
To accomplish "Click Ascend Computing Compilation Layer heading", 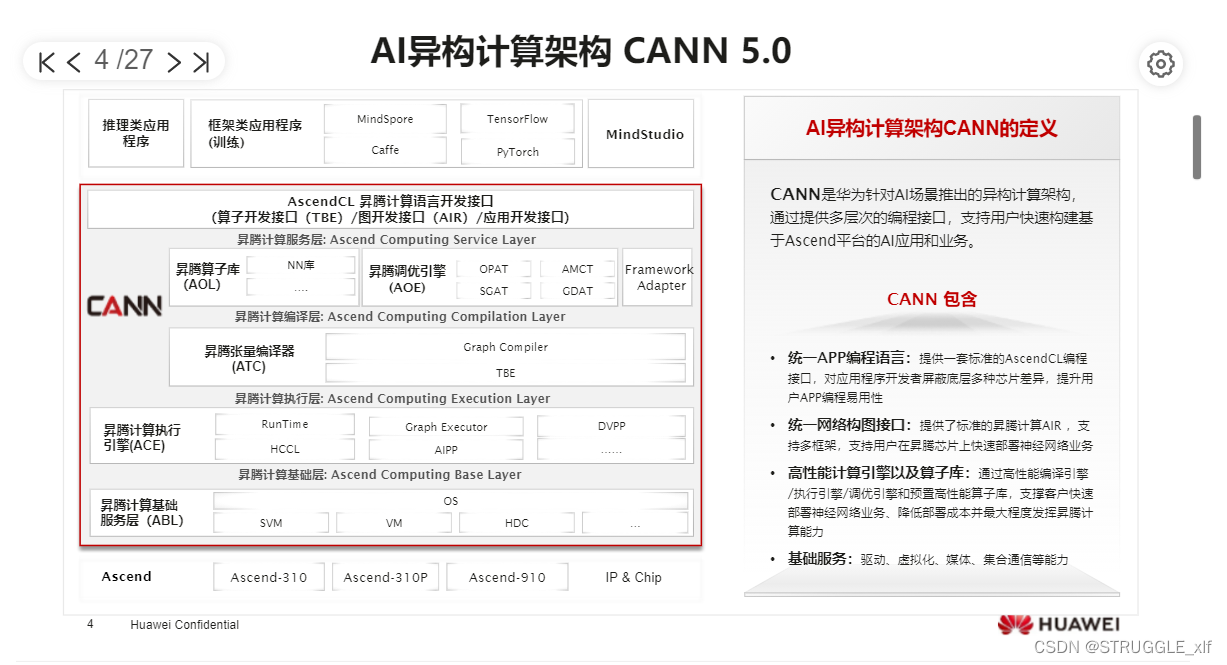I will click(400, 317).
